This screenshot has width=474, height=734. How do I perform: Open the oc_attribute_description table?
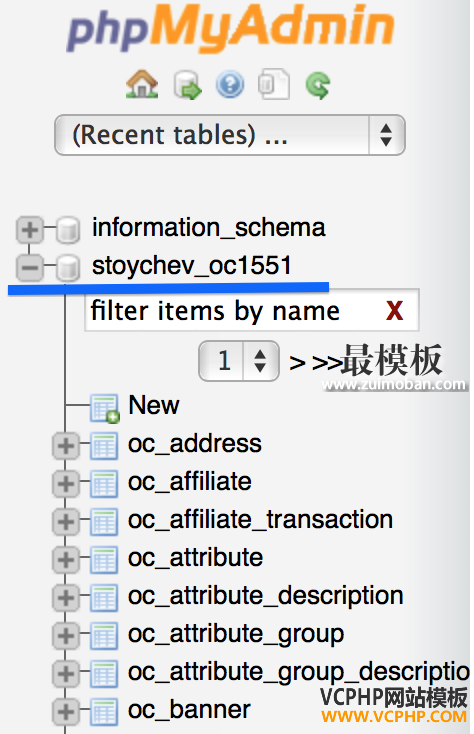(x=266, y=597)
